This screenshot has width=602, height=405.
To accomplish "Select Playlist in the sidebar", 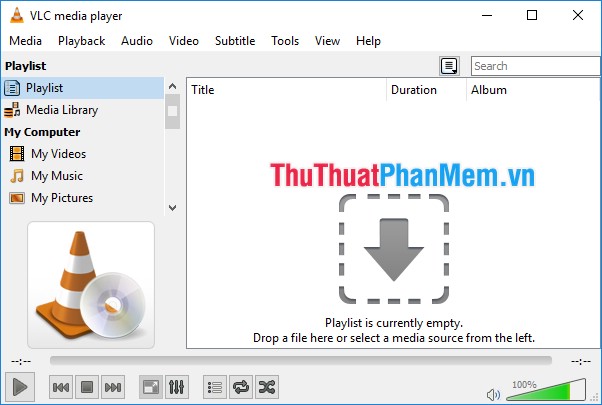I will pos(83,88).
